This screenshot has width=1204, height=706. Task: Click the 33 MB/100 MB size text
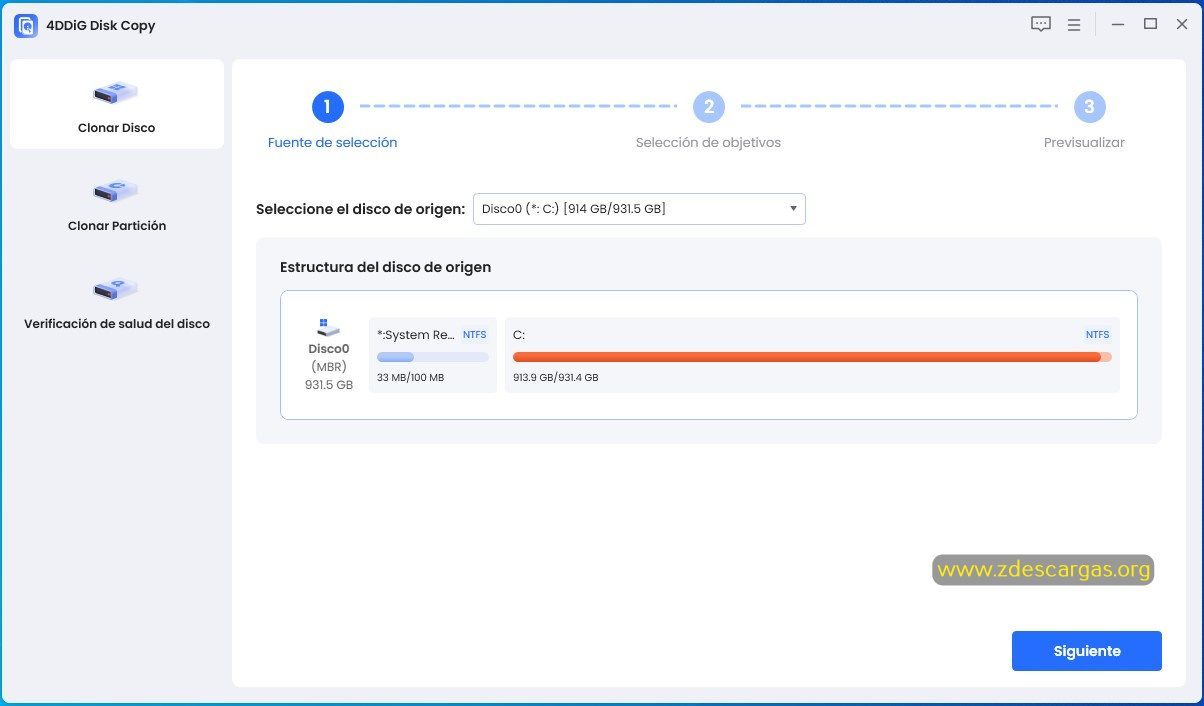coord(410,378)
